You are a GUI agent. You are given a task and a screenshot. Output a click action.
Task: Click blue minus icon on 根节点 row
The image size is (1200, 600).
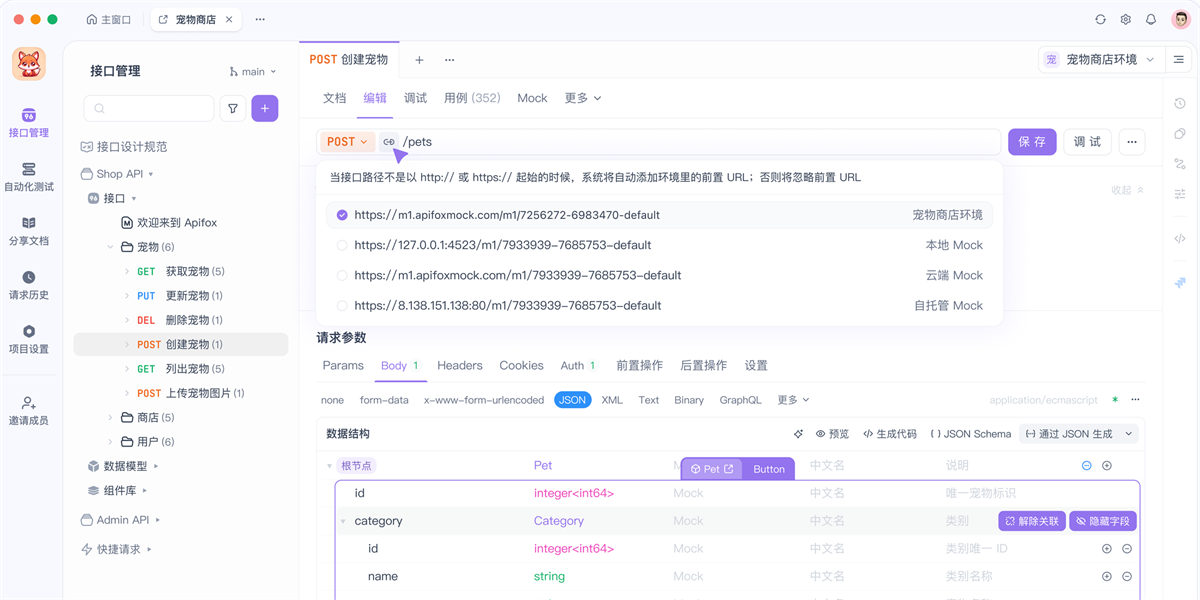(x=1087, y=465)
